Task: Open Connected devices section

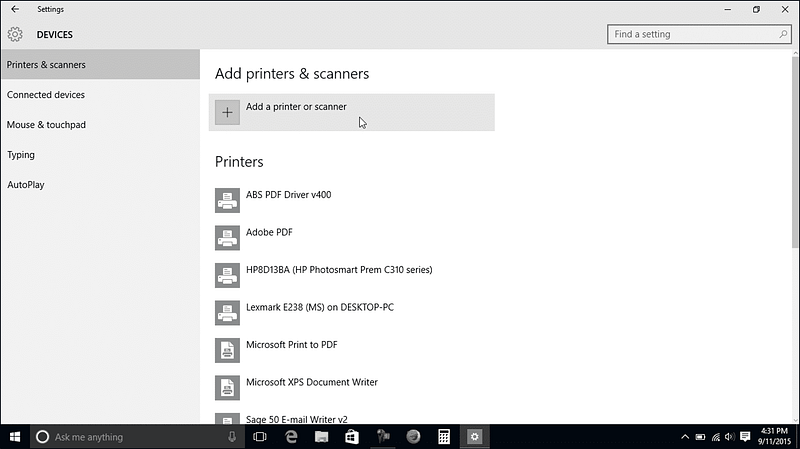Action: tap(101, 95)
